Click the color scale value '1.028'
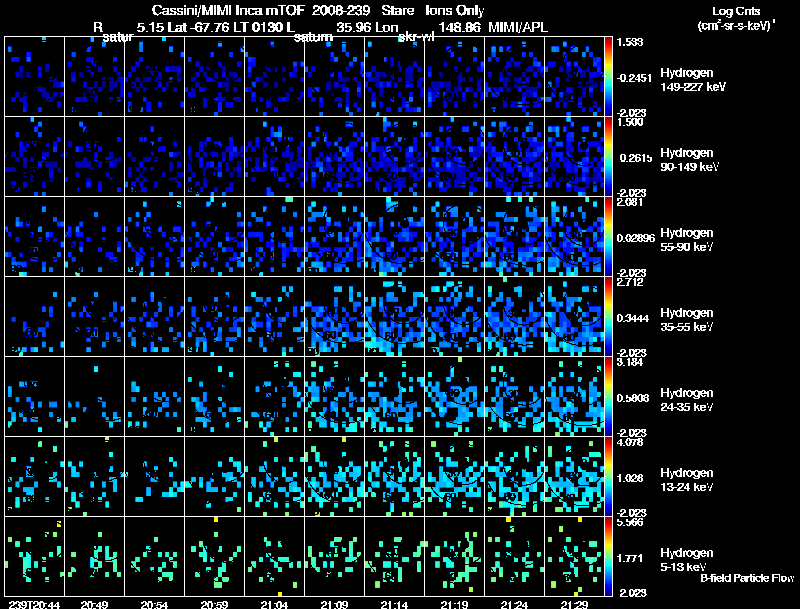The height and width of the screenshot is (609, 800). [630, 478]
